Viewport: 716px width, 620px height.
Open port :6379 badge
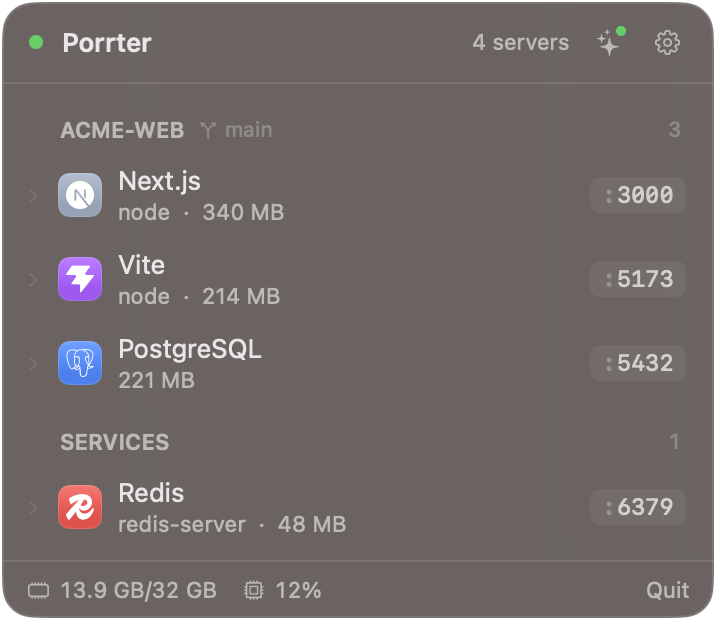638,507
